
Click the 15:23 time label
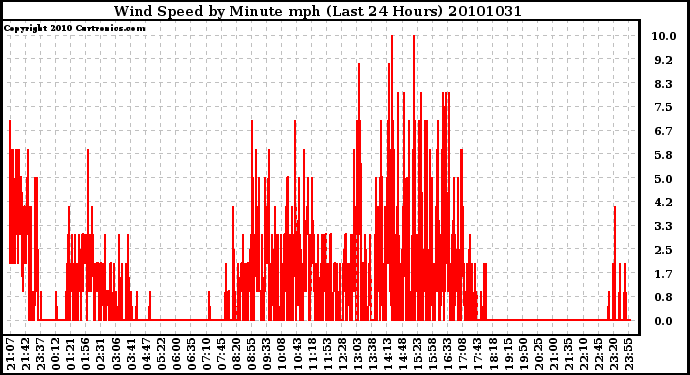click(x=417, y=355)
